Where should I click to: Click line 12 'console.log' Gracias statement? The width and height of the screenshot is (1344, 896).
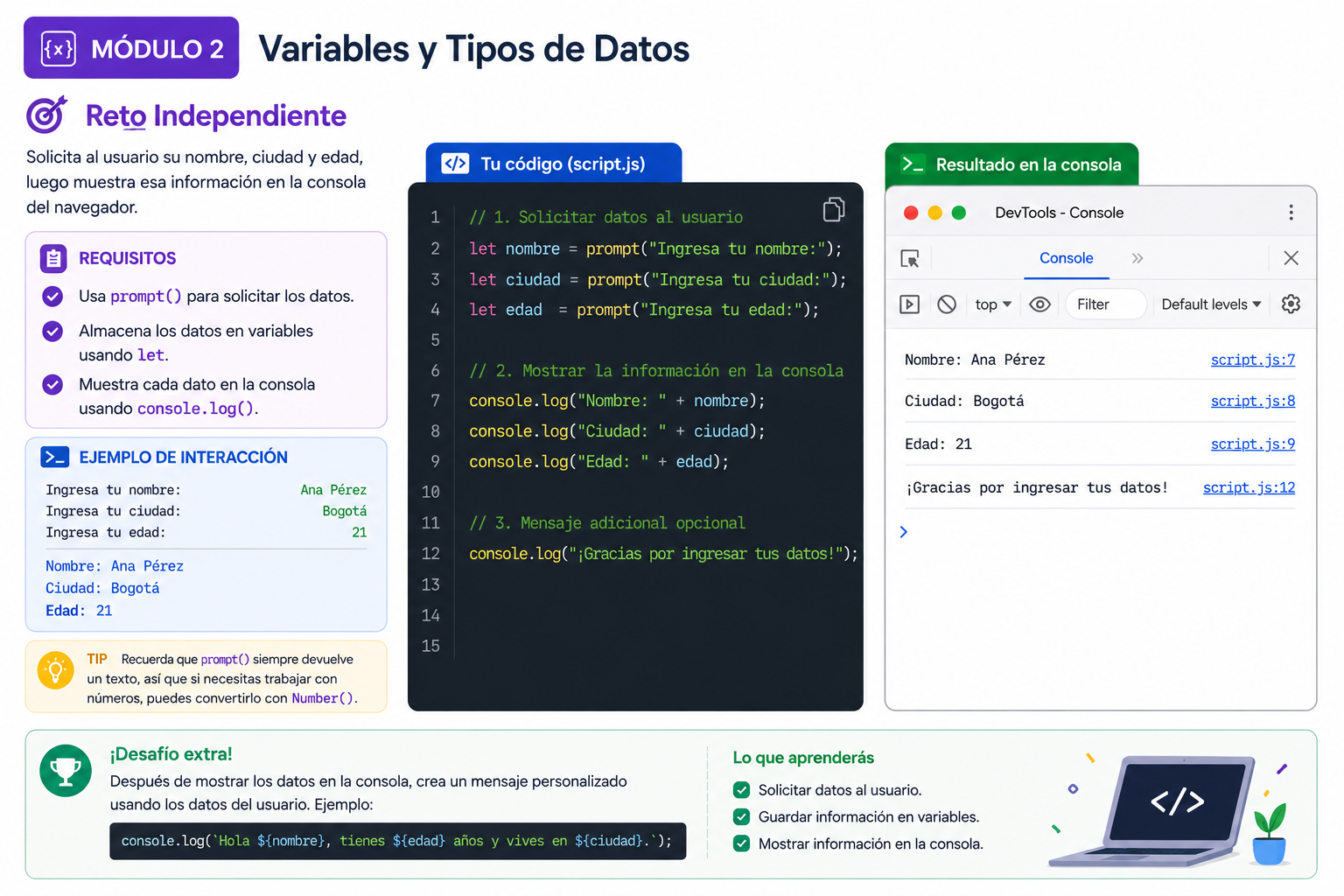(663, 554)
